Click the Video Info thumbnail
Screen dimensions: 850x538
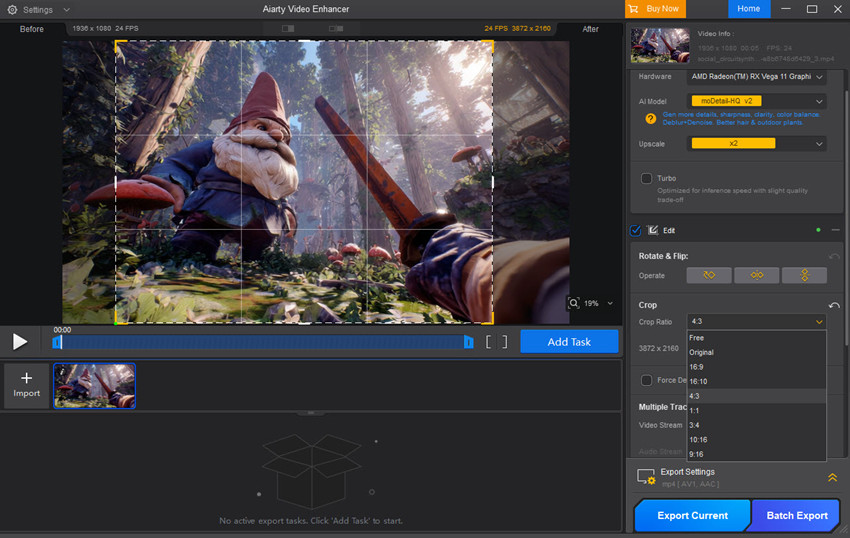(x=660, y=46)
